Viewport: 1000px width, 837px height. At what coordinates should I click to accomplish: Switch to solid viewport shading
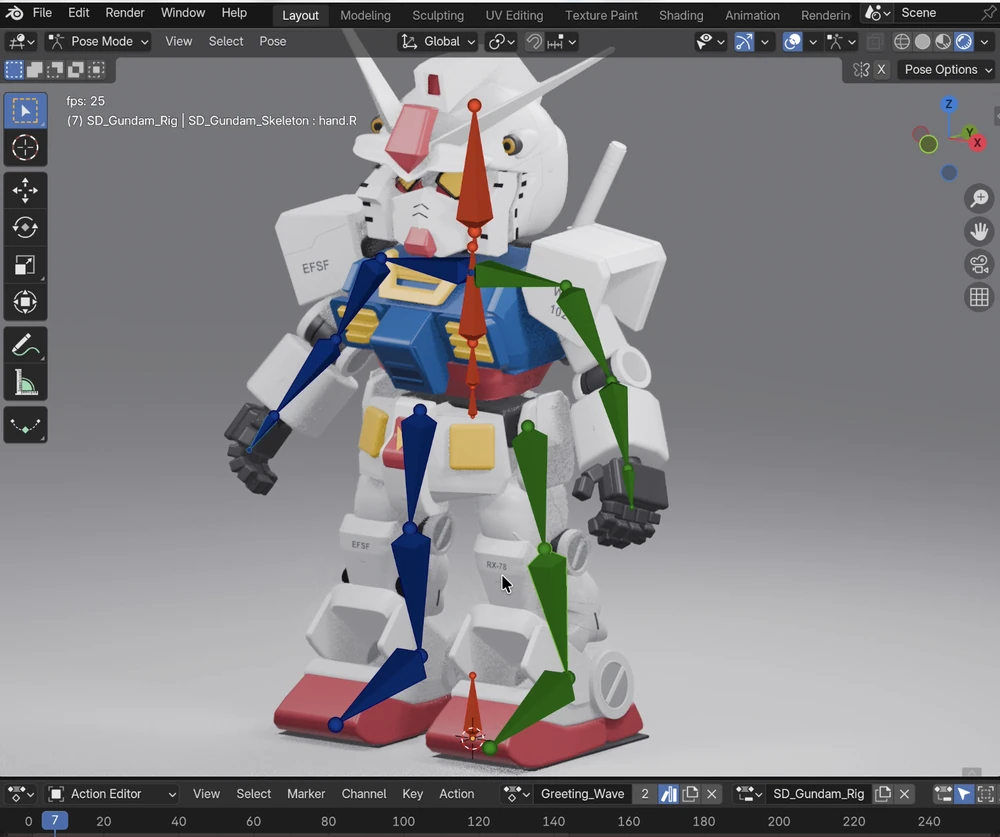922,42
